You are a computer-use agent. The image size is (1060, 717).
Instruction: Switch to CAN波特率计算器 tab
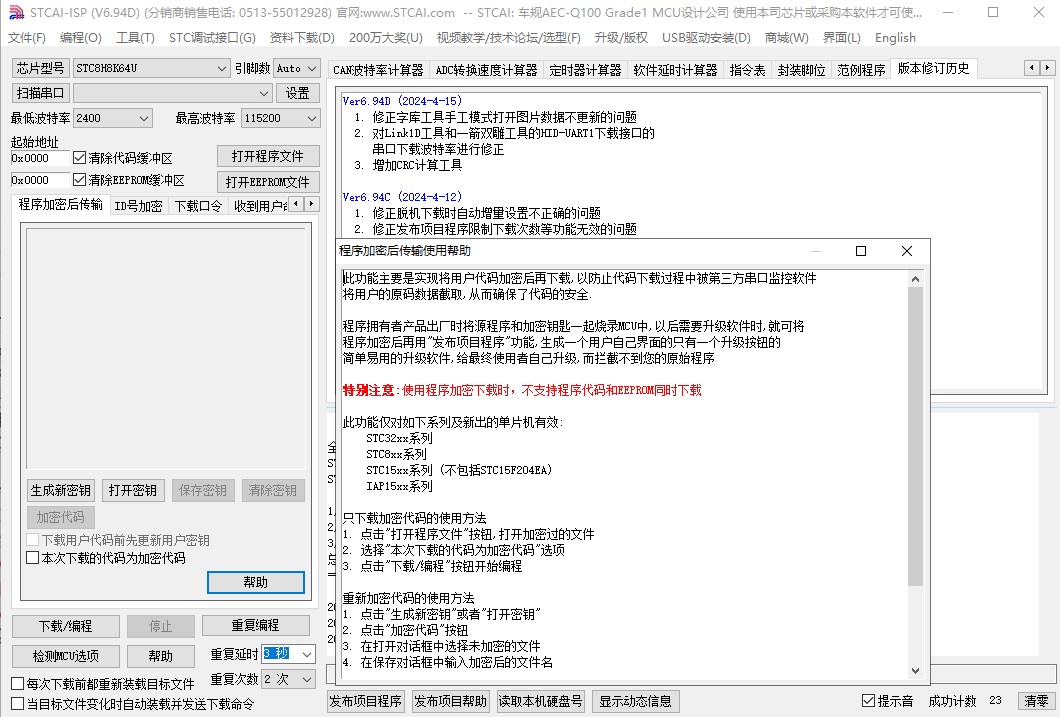(x=378, y=70)
